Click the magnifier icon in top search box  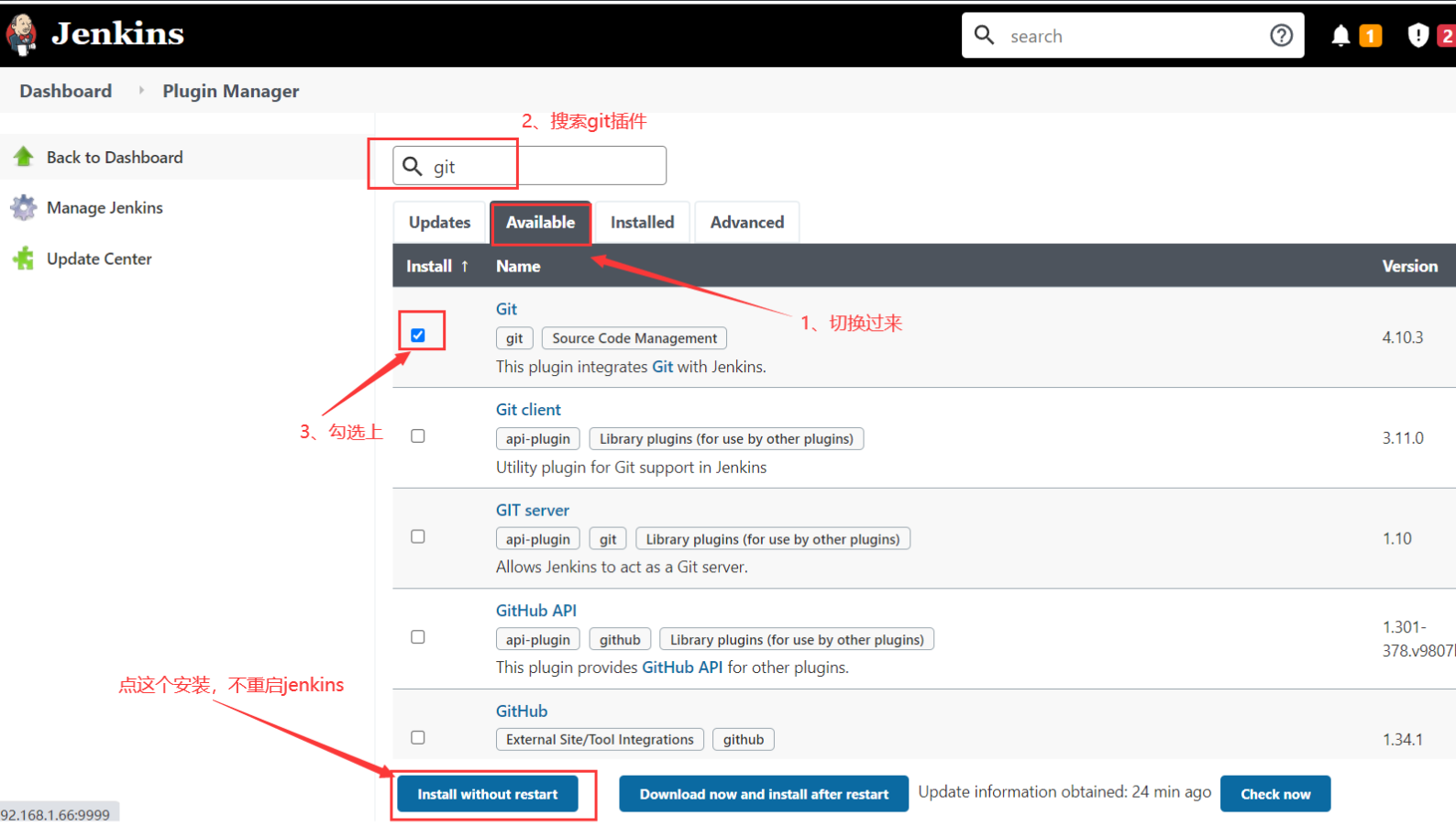(x=984, y=35)
